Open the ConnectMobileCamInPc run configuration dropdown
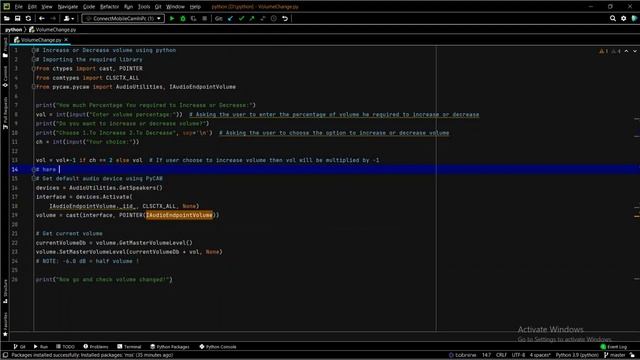 123,18
